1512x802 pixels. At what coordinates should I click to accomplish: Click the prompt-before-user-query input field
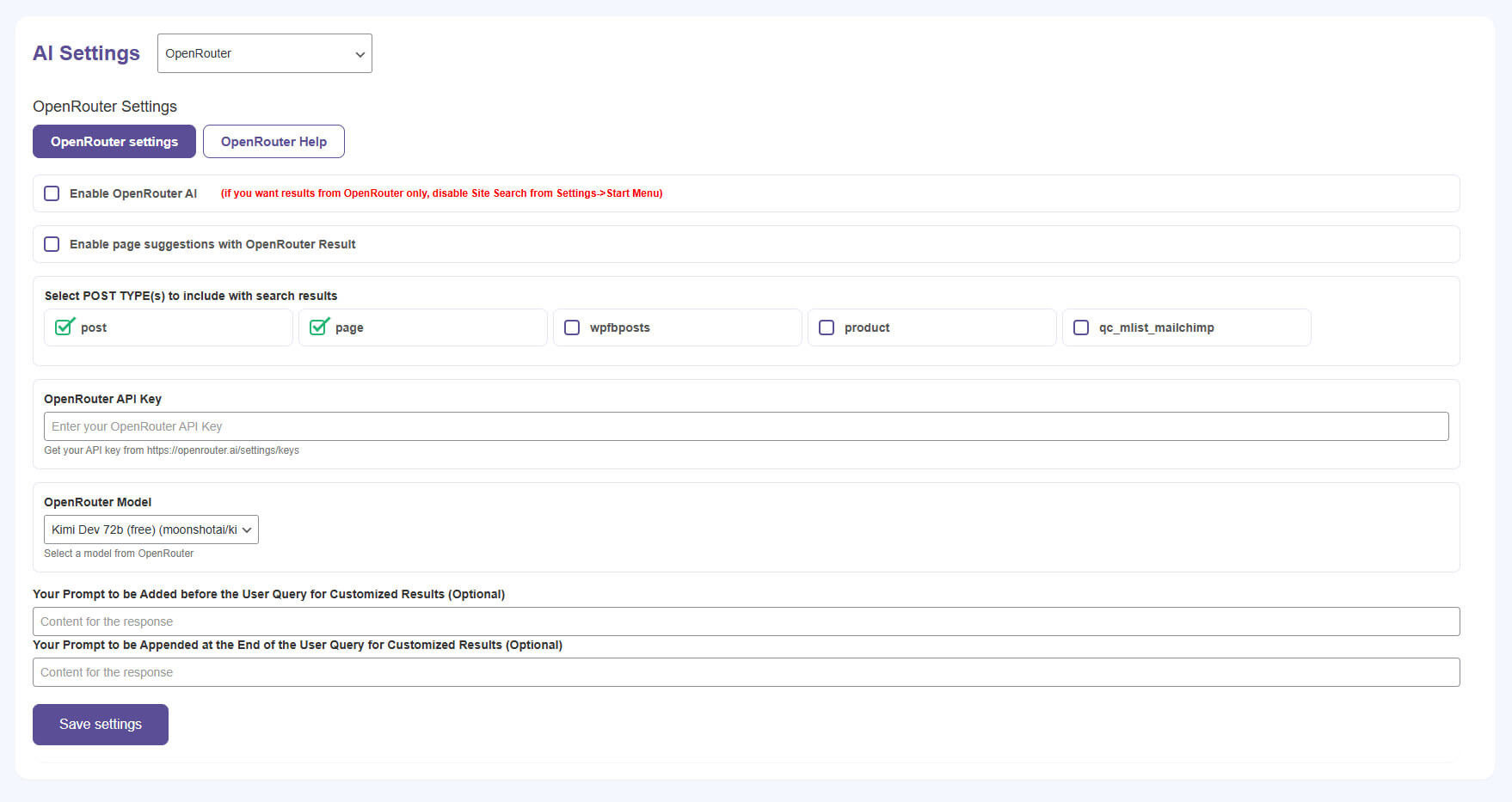tap(747, 621)
